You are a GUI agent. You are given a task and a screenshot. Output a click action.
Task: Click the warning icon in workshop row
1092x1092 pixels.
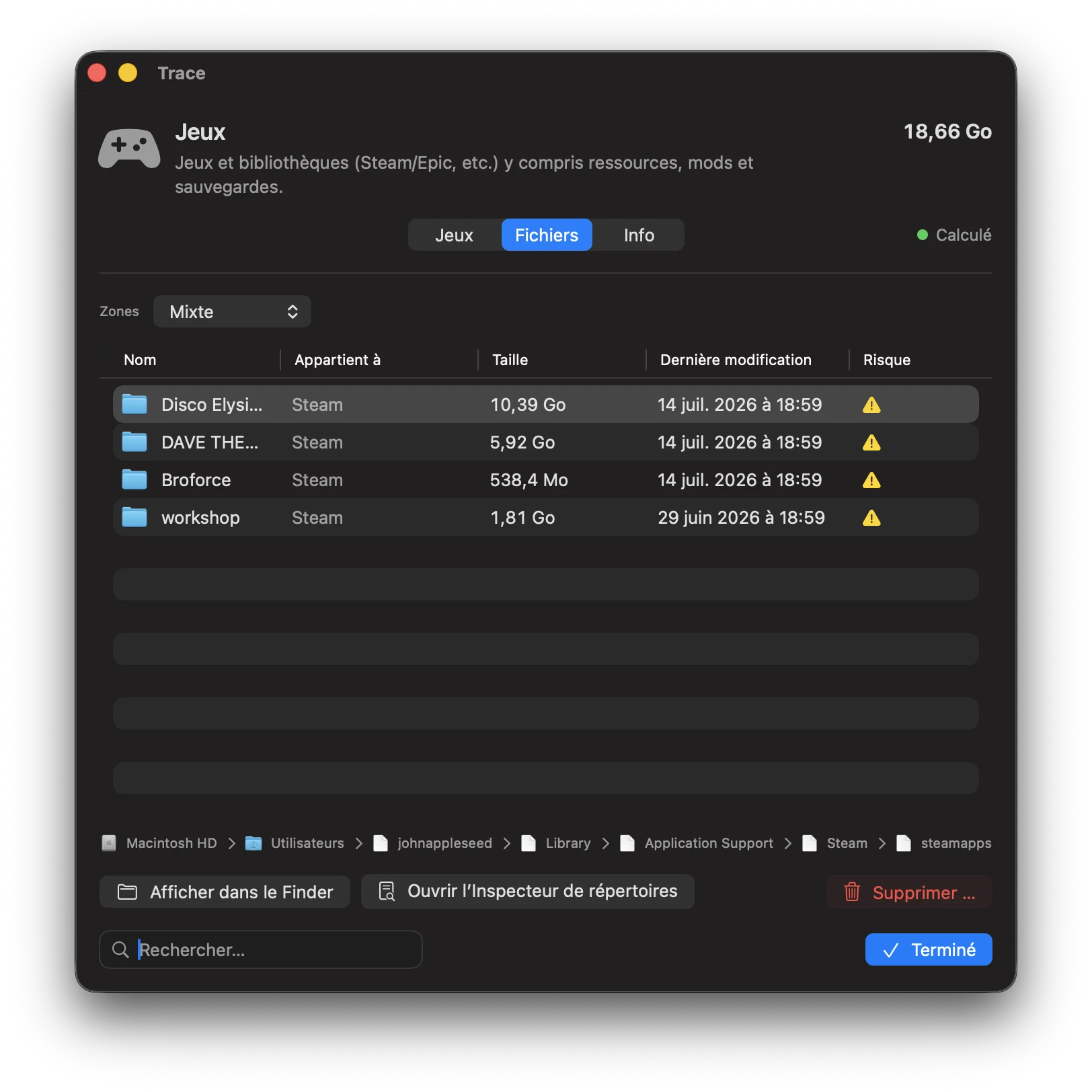871,518
